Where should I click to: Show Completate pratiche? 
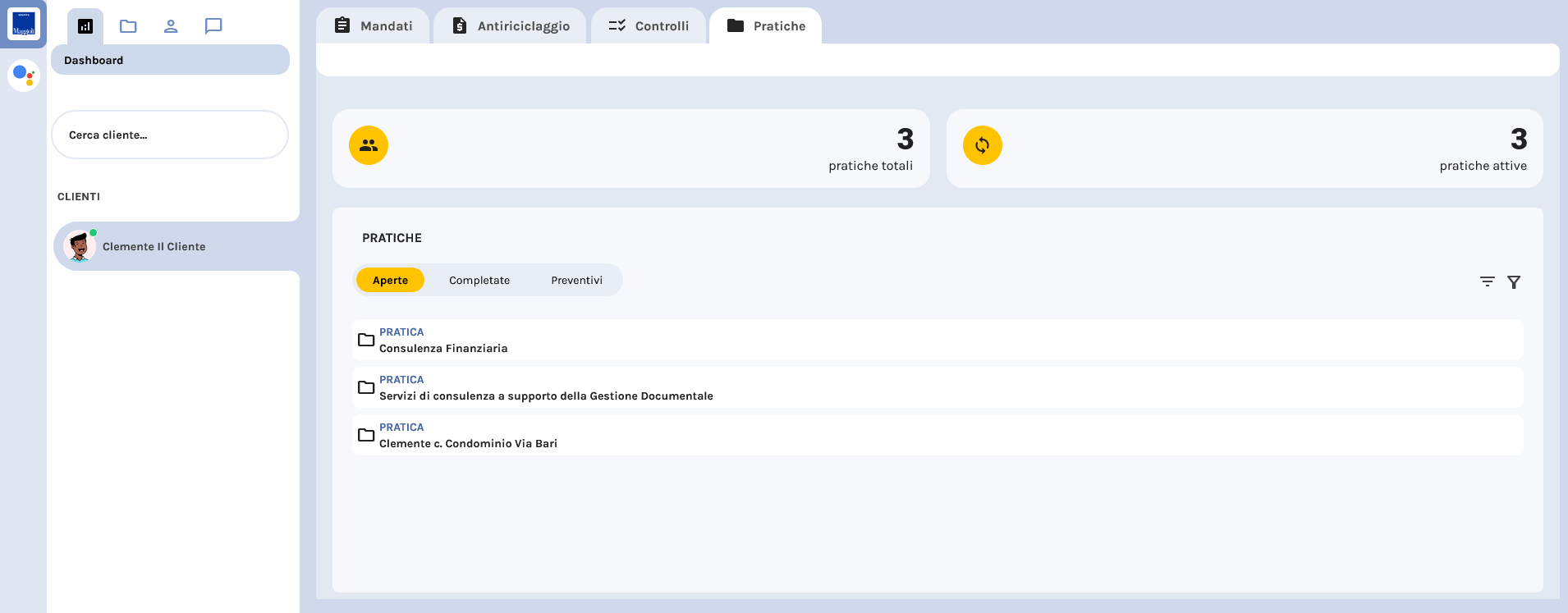[479, 280]
